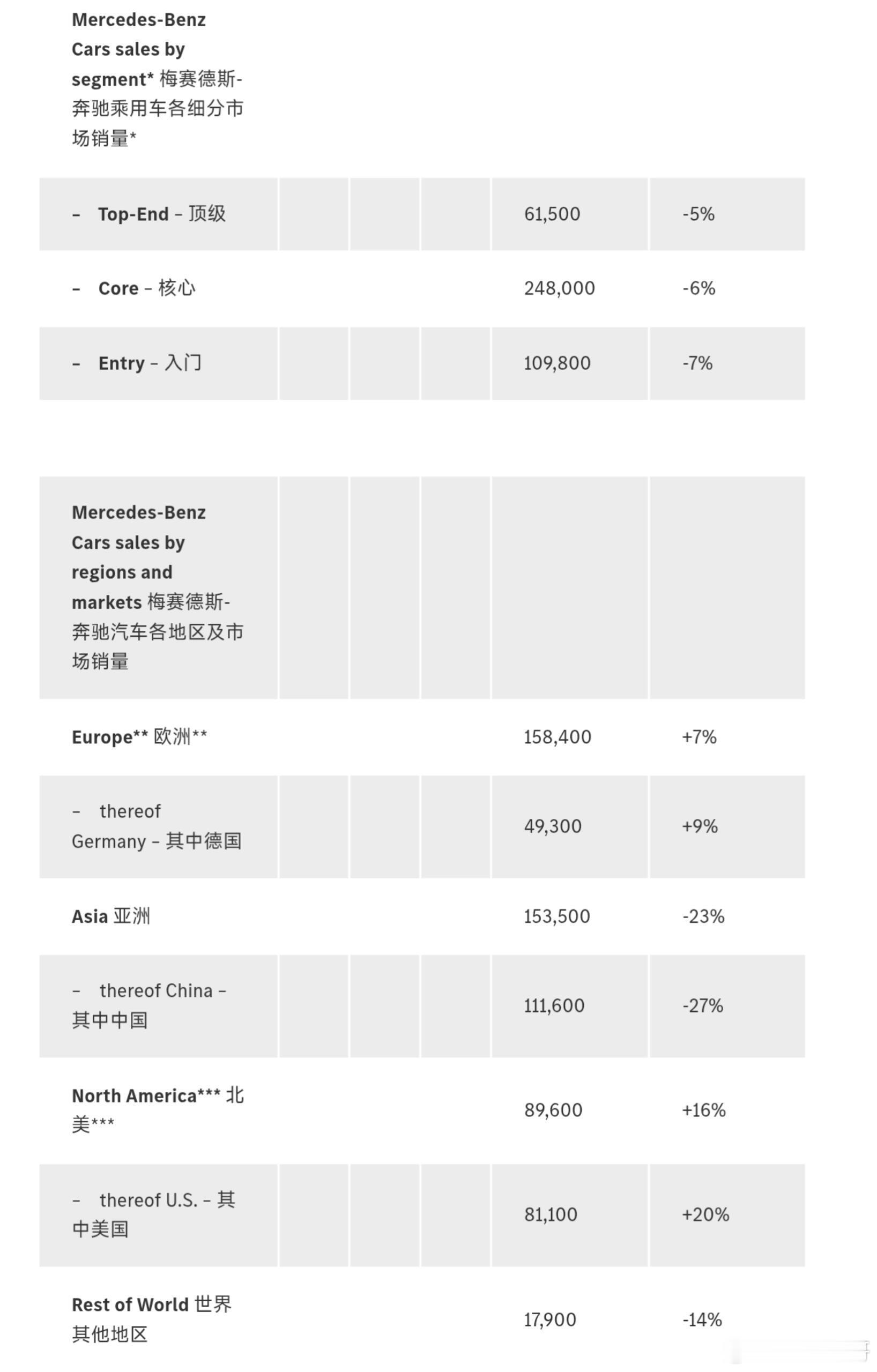Select the Core sales value 248,000

559,288
